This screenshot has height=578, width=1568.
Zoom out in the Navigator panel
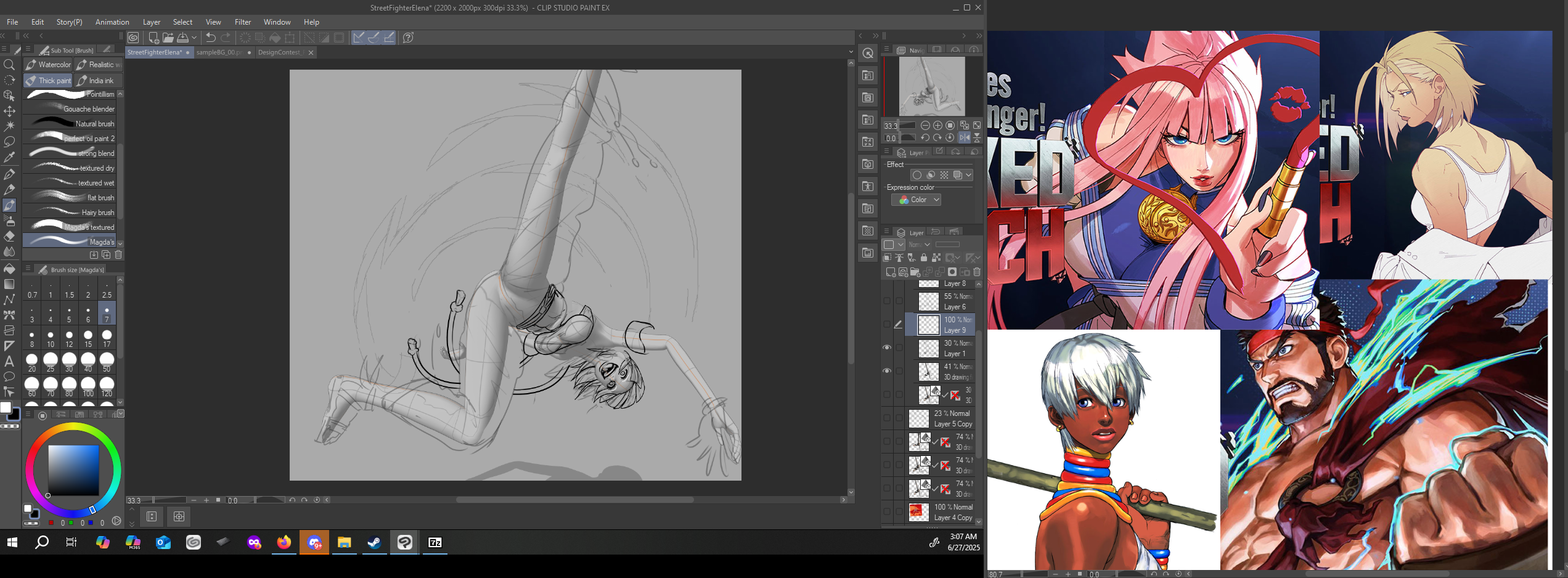click(x=925, y=125)
